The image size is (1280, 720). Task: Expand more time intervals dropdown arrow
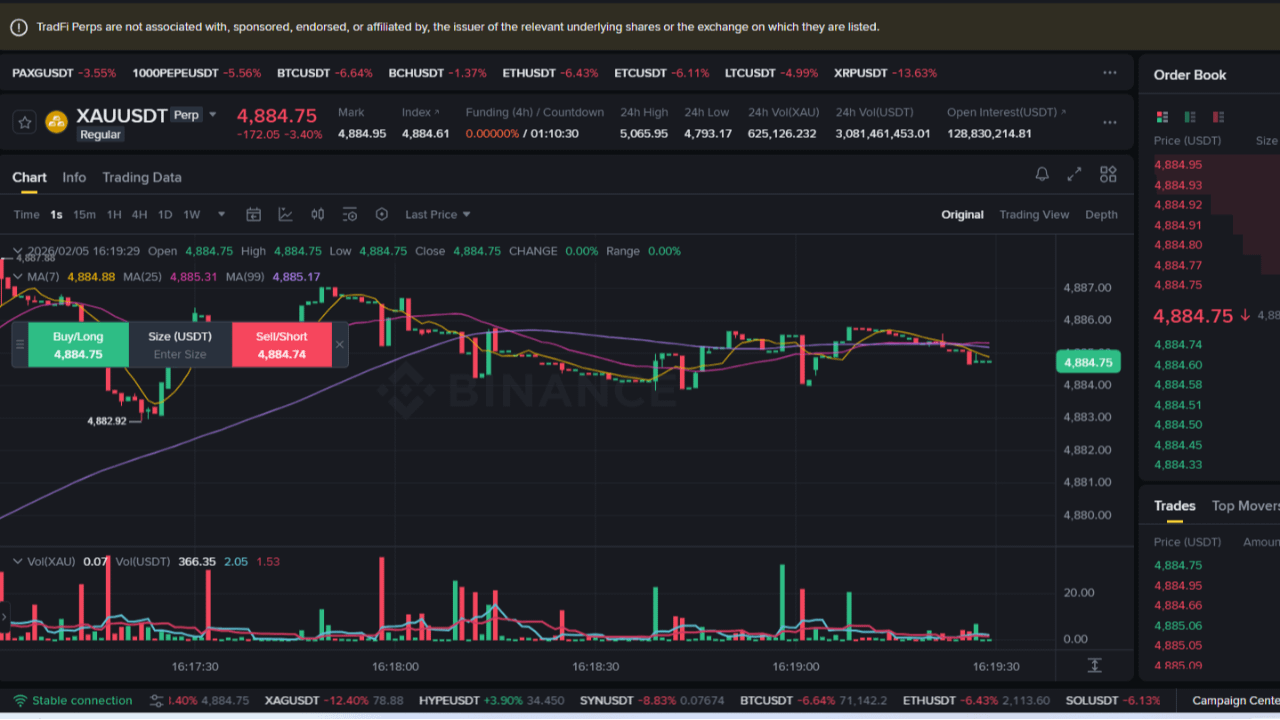221,214
